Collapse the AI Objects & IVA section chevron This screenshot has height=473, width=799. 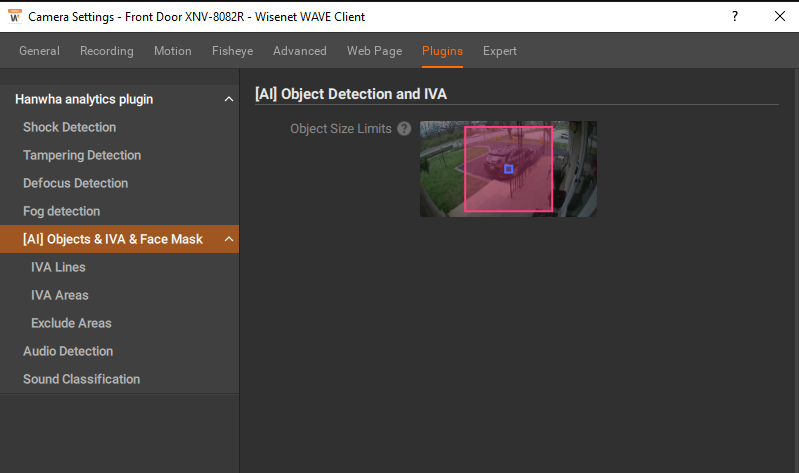[229, 239]
